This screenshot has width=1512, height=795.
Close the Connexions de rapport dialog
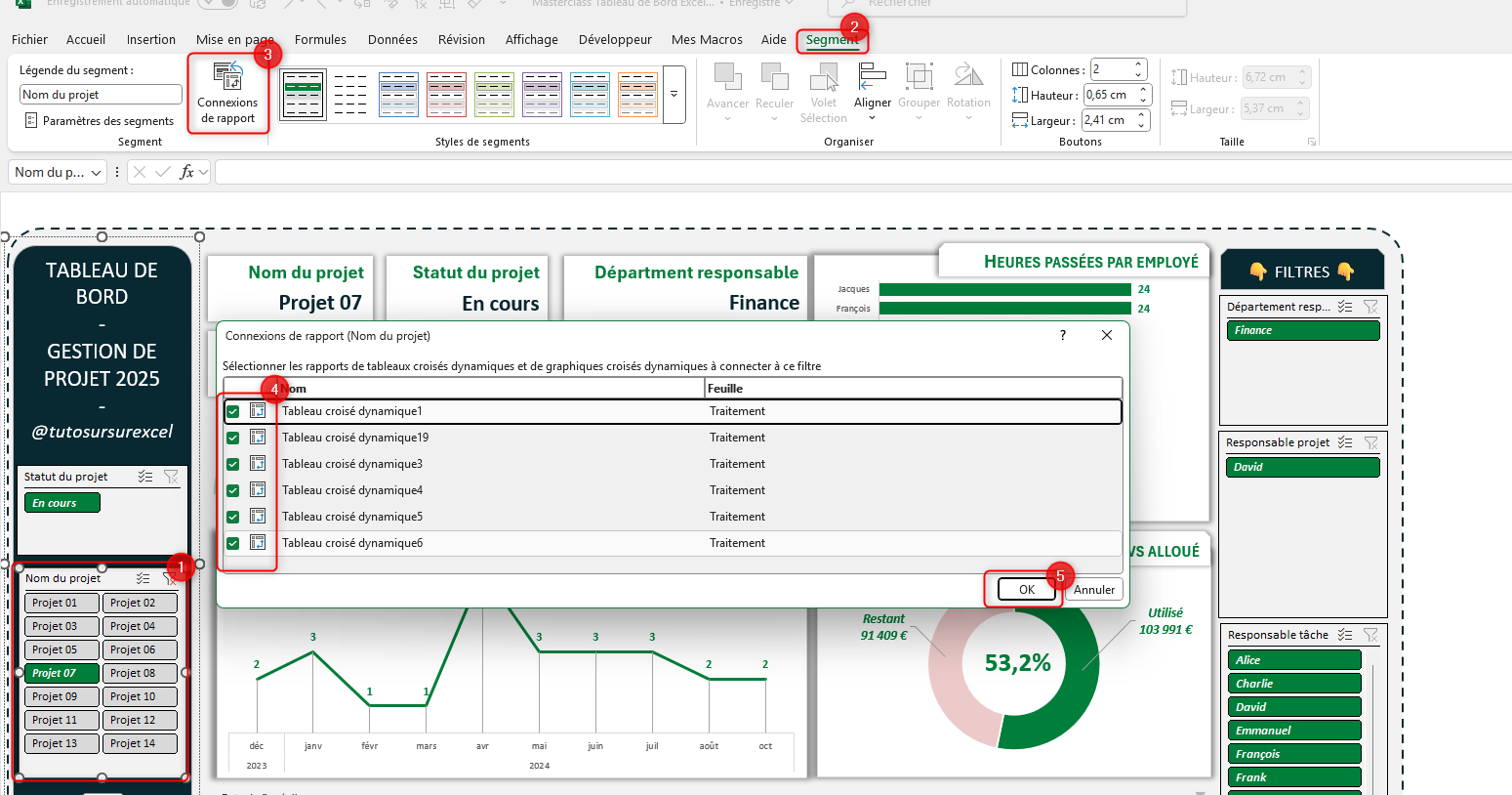click(1106, 335)
